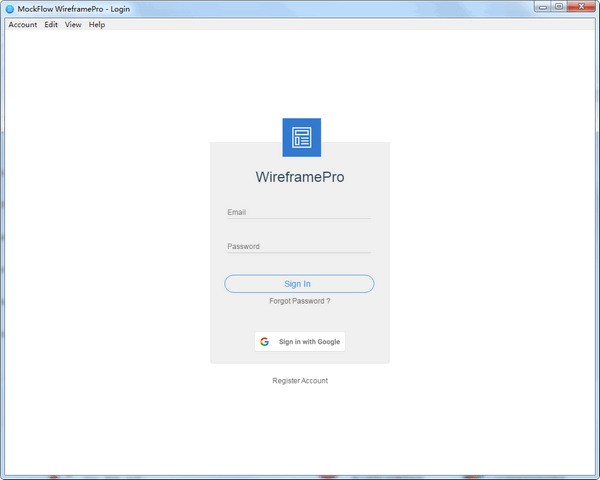
Task: Maximize the MockFlow WireframePro window
Action: click(x=559, y=7)
